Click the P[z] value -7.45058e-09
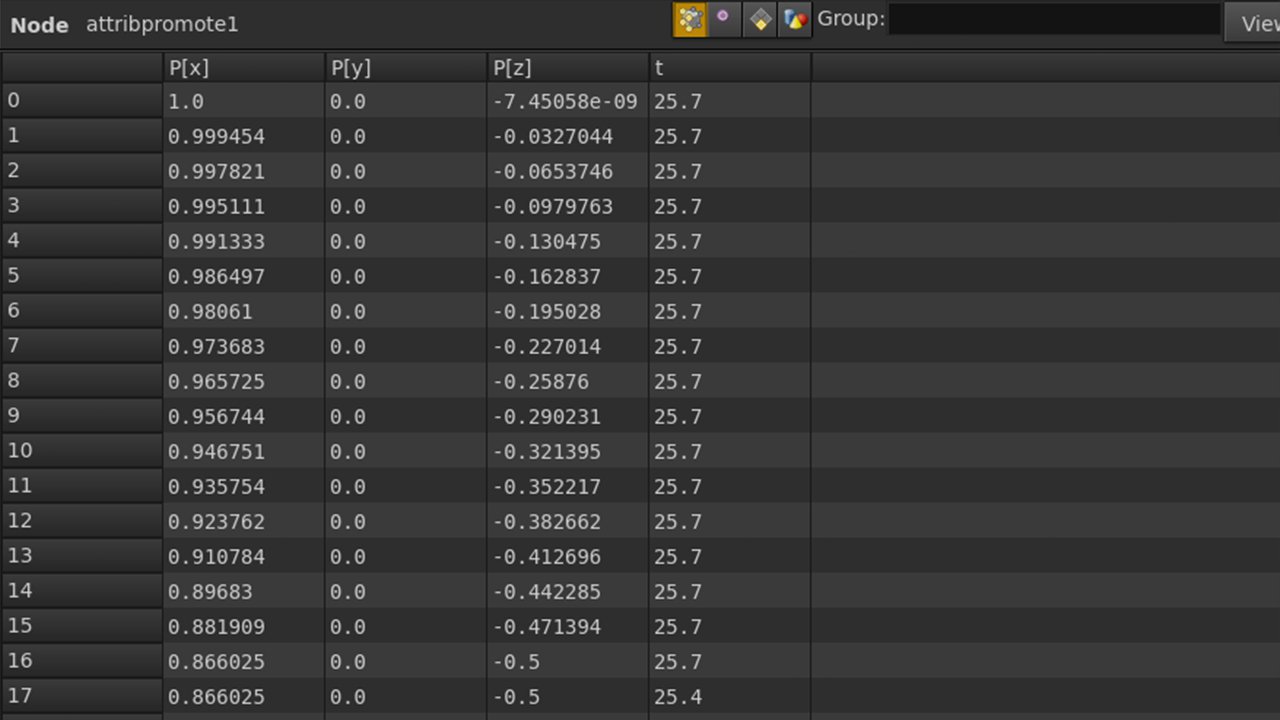Viewport: 1280px width, 720px height. click(565, 102)
